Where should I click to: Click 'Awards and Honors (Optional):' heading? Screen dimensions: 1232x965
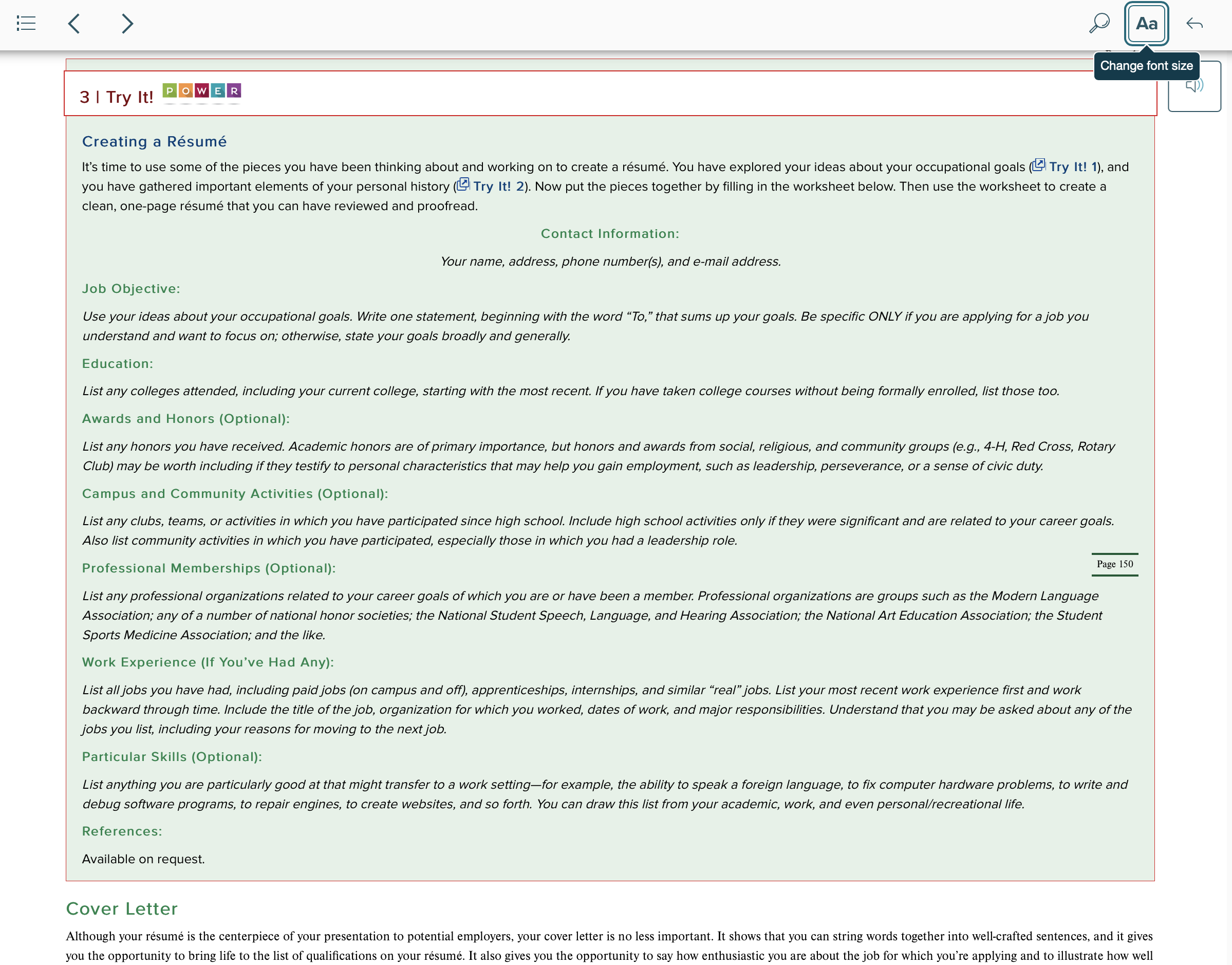click(x=186, y=419)
